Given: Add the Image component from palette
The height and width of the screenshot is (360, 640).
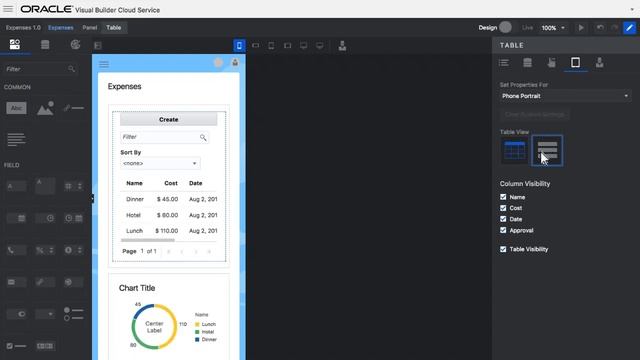Looking at the screenshot, I should [45, 108].
